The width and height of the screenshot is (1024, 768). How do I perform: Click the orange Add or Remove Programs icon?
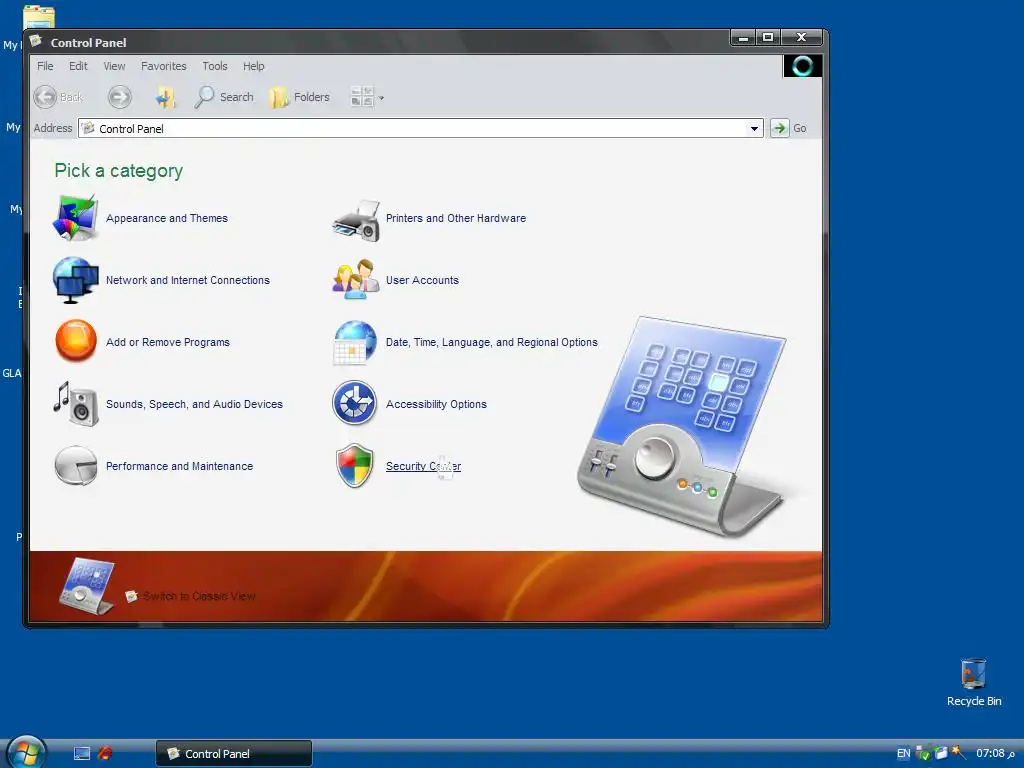[x=76, y=341]
